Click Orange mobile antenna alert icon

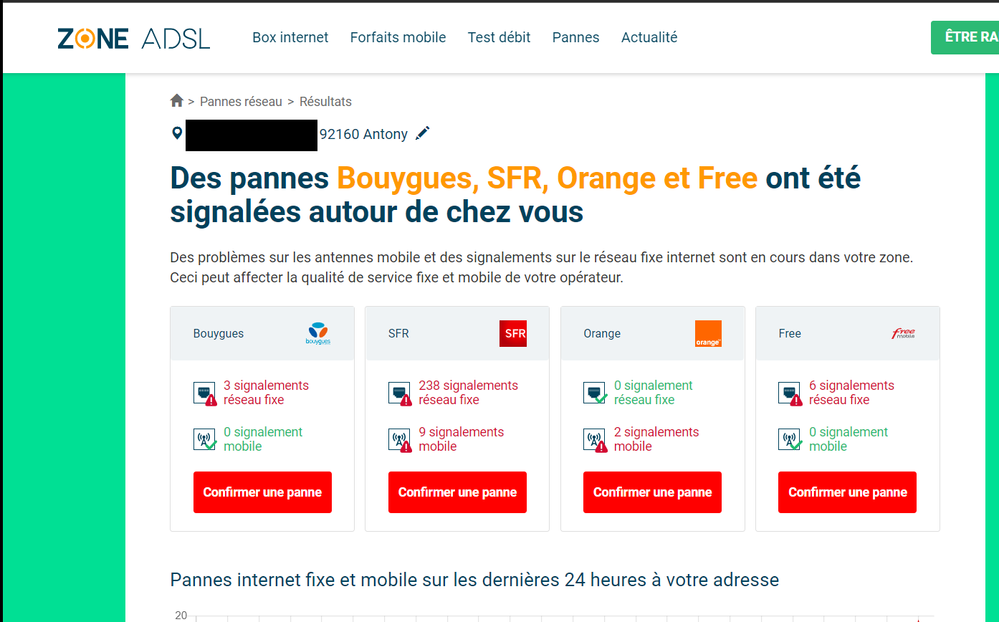(594, 440)
